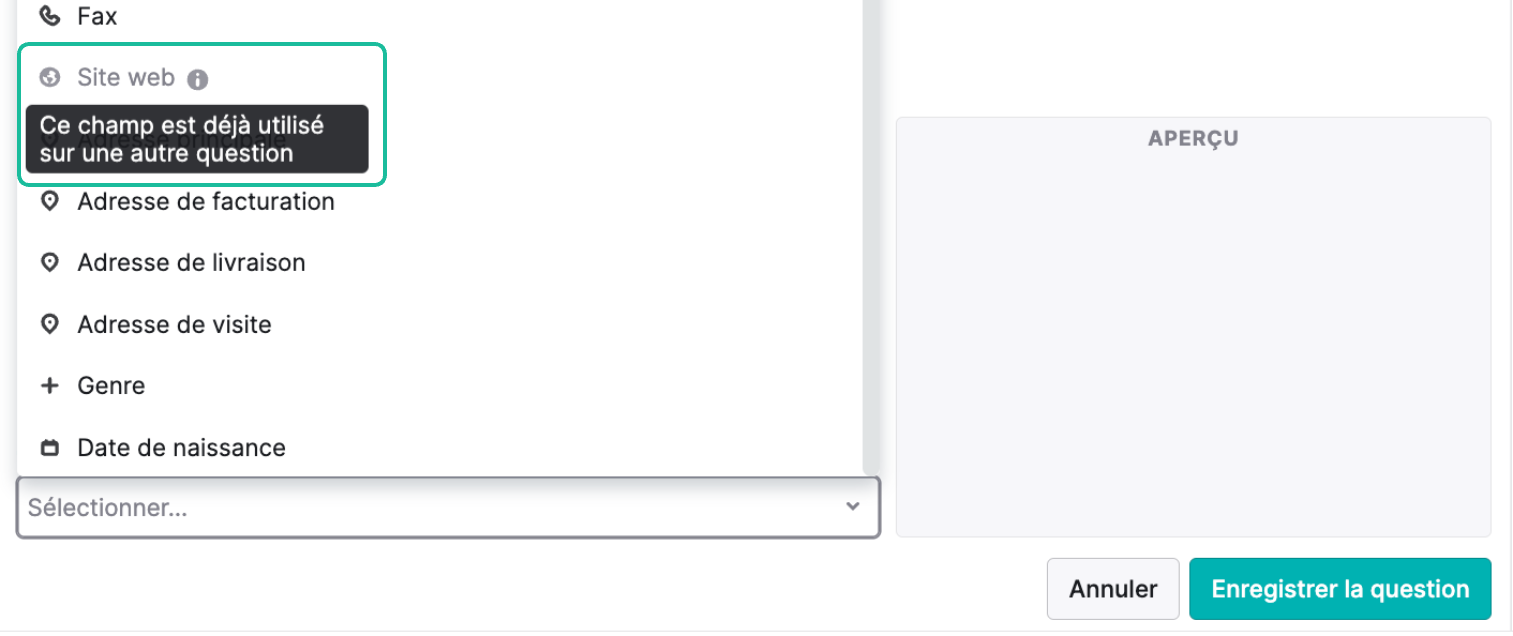
Task: Click the dropdown list scrollbar
Action: [x=871, y=235]
